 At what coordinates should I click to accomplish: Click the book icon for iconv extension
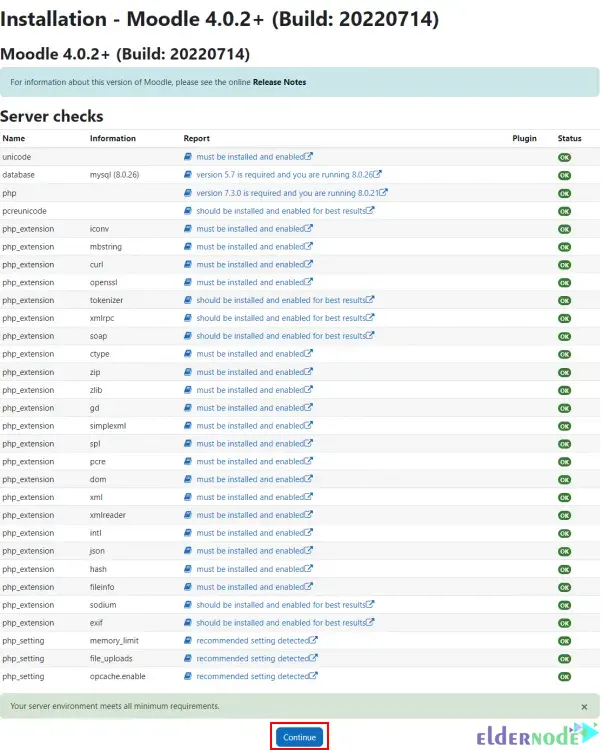click(187, 229)
